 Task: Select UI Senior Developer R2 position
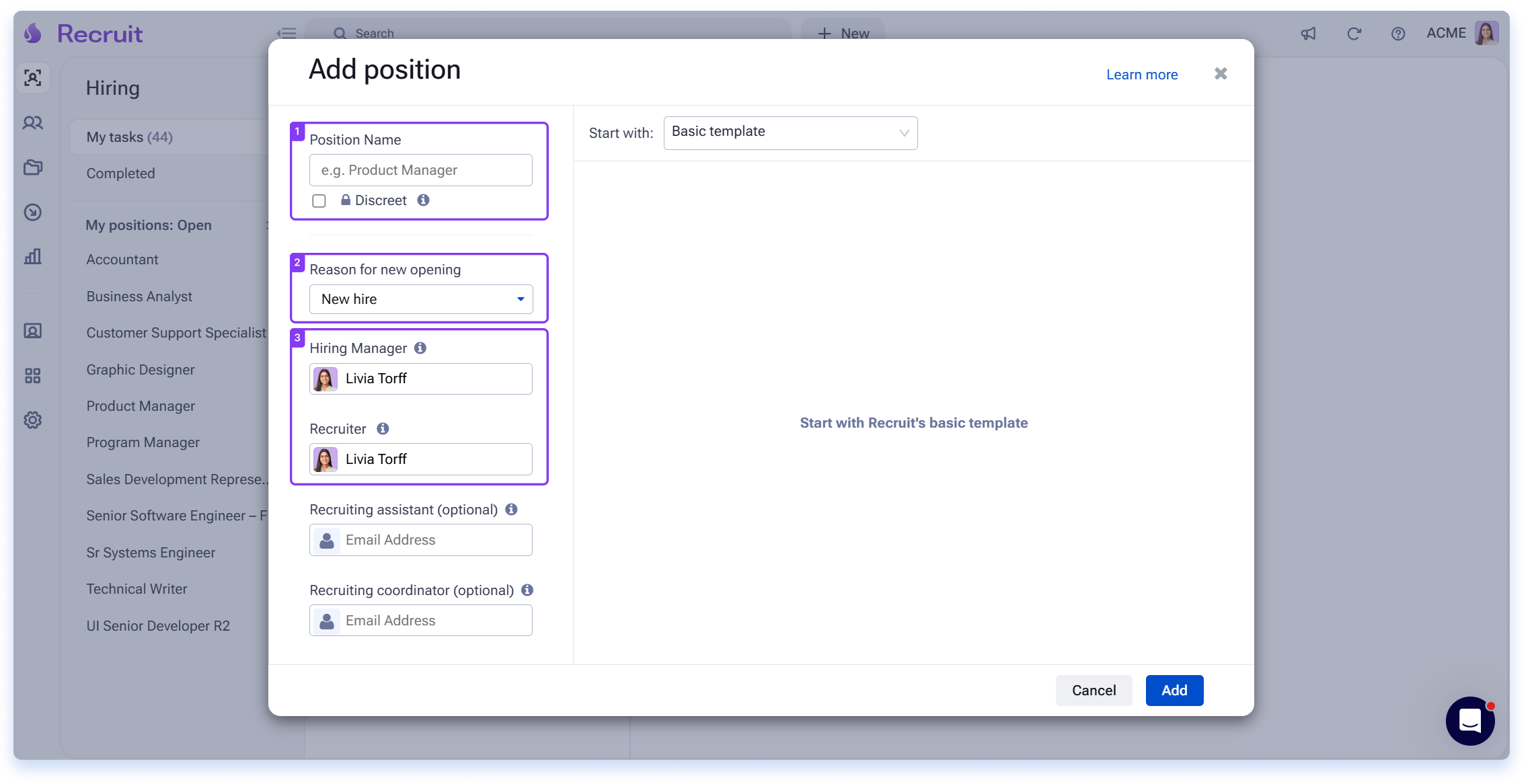(158, 626)
